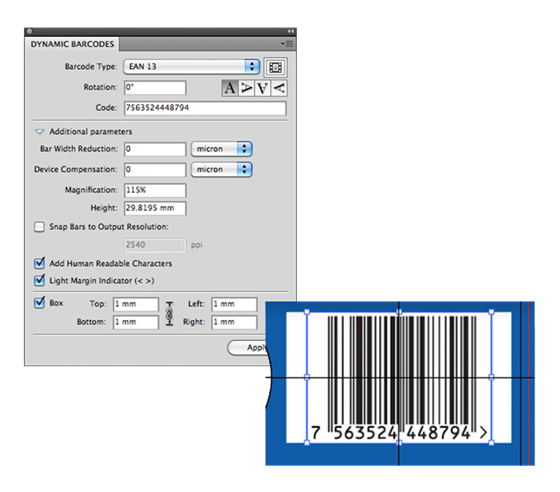Open the panel flyout menu icon

click(287, 44)
